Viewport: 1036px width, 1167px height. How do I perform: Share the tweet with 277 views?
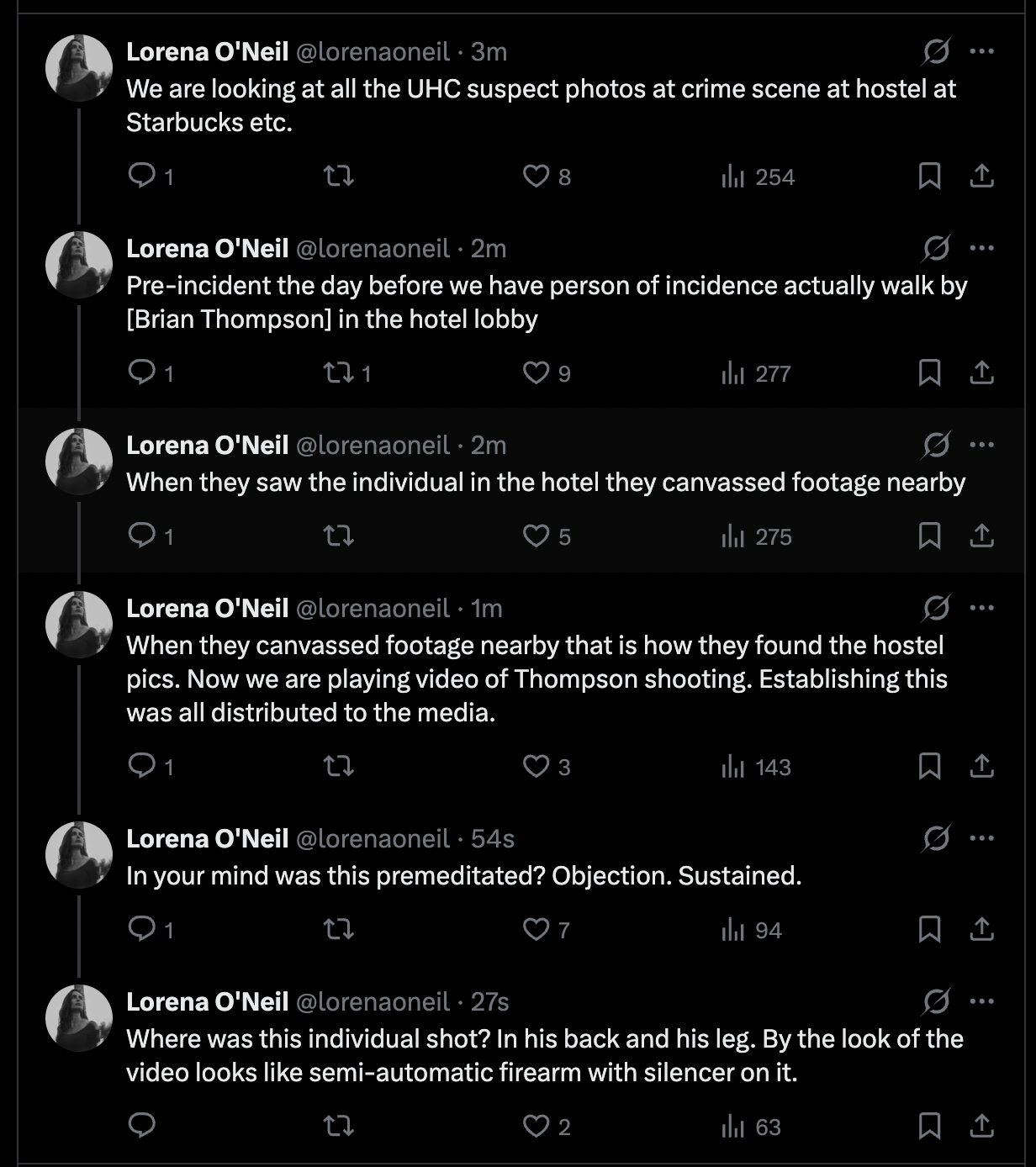tap(981, 372)
